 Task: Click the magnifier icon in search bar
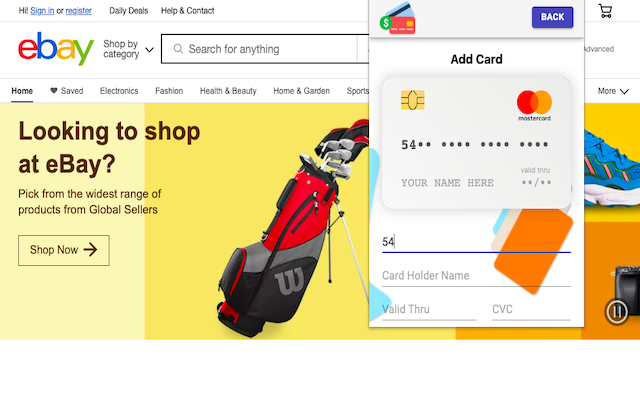[178, 49]
